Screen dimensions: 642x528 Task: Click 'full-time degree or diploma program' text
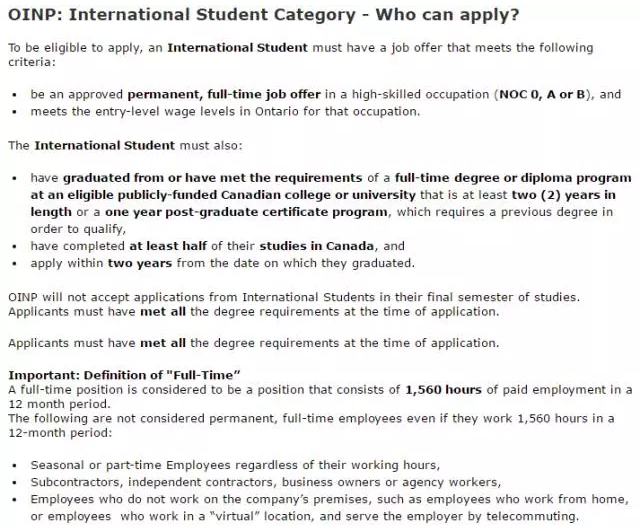tap(513, 178)
